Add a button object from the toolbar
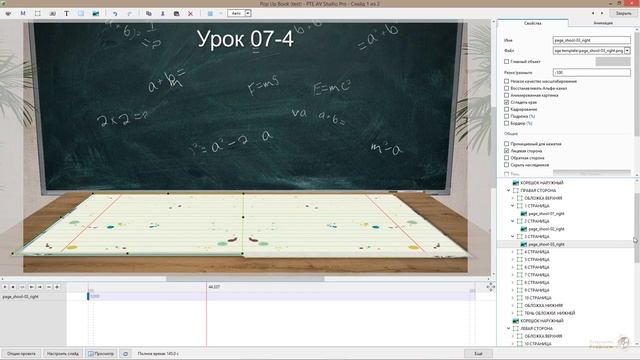This screenshot has height=360, width=640. tap(52, 13)
